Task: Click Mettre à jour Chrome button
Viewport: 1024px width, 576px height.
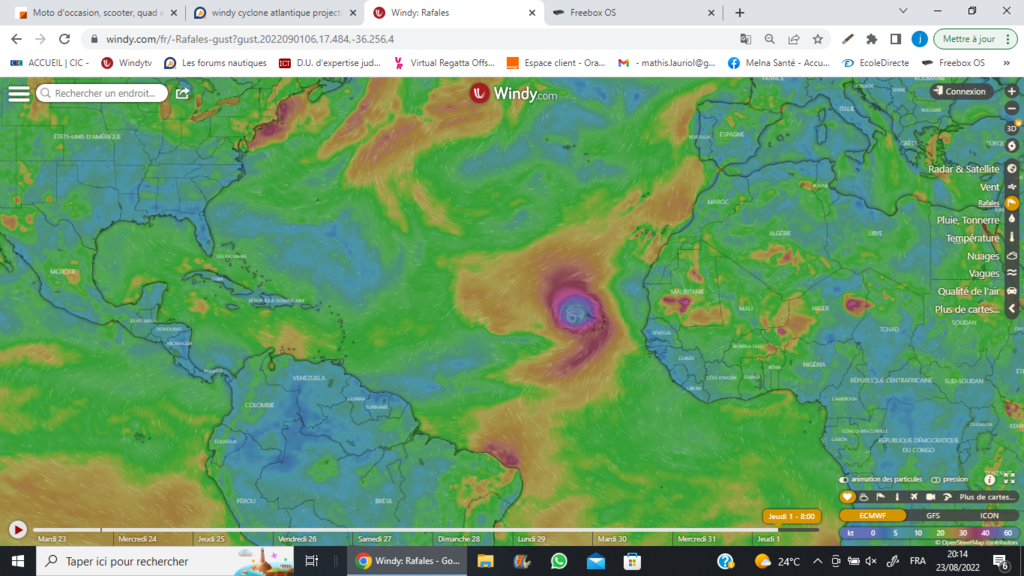Action: tap(976, 39)
